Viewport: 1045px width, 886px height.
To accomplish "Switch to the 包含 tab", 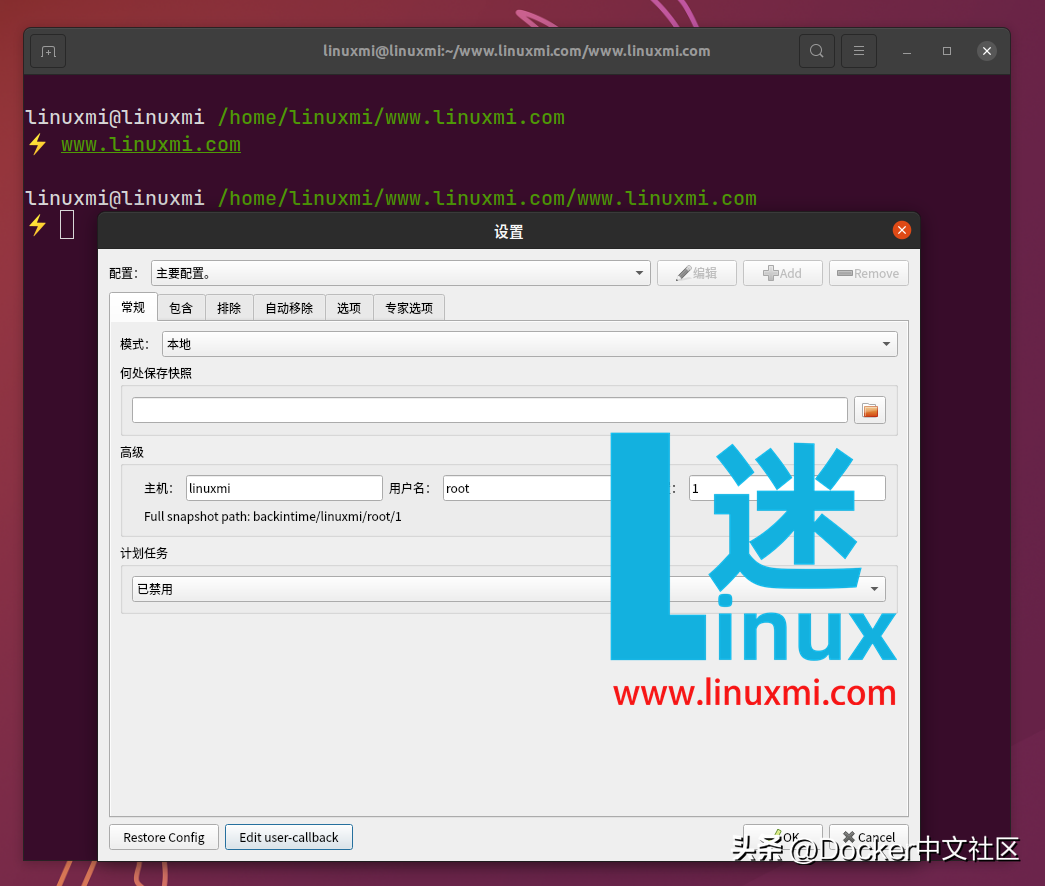I will tap(181, 308).
